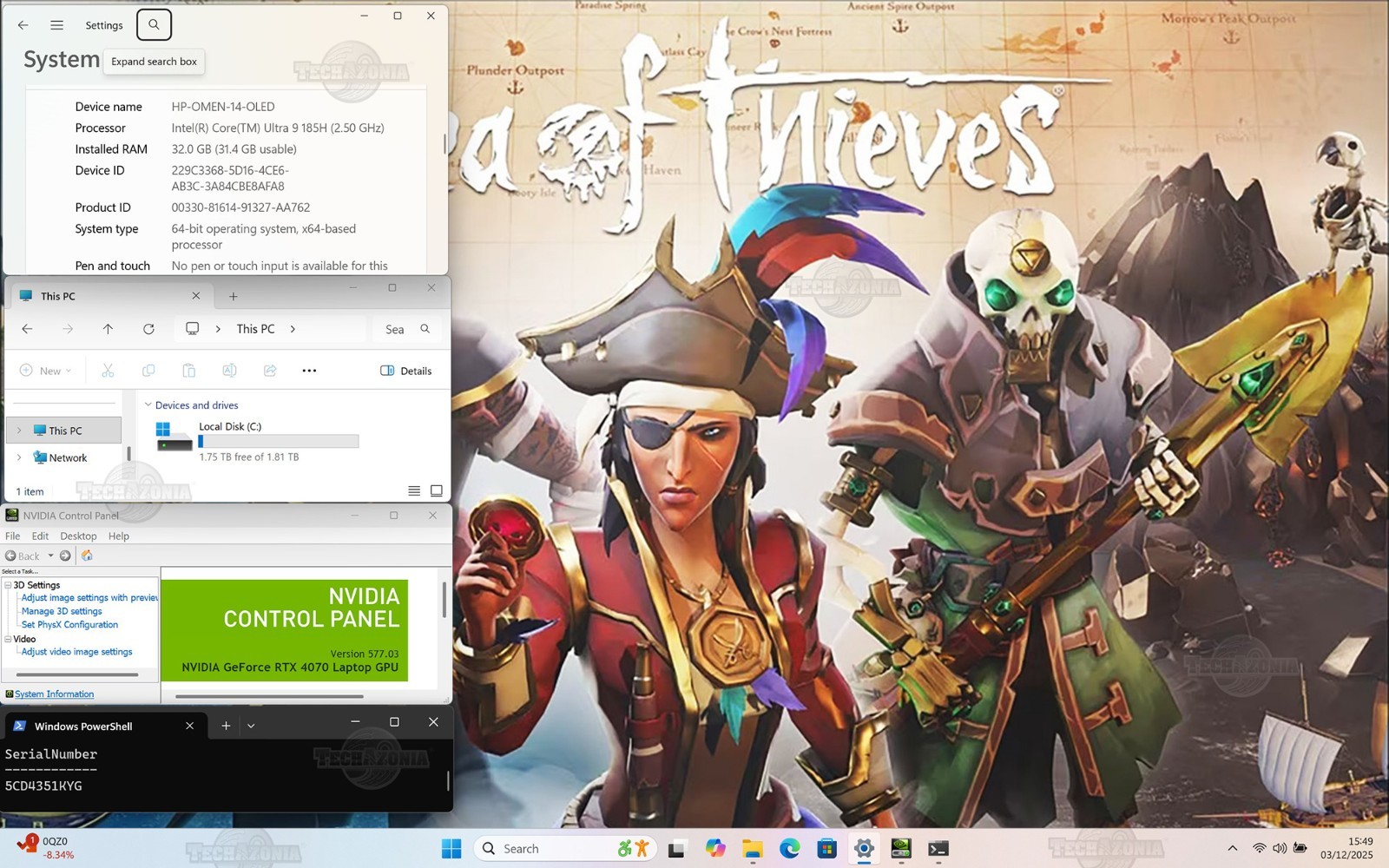Open the File menu in NVIDIA Control Panel
Viewport: 1389px width, 868px height.
point(13,536)
